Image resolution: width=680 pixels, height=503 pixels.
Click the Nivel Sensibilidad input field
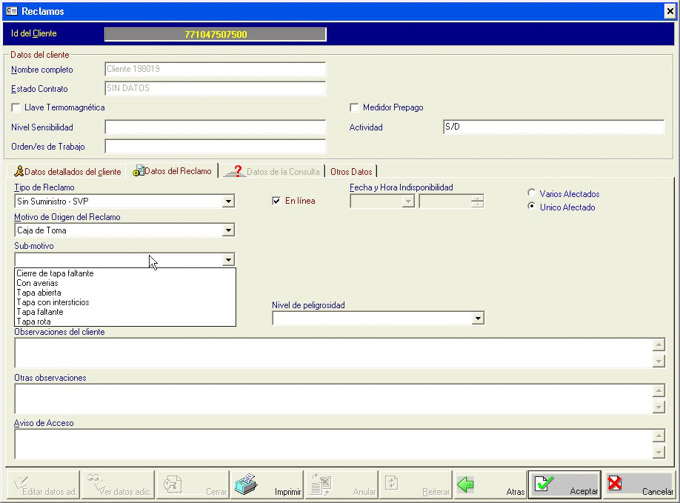pos(215,128)
